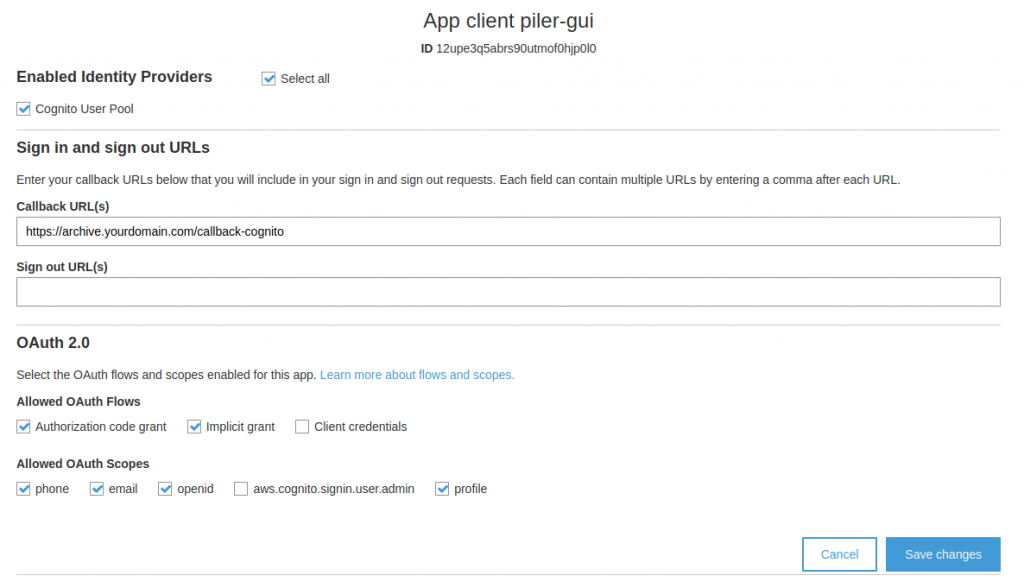Uncheck the profile scope

coord(443,489)
